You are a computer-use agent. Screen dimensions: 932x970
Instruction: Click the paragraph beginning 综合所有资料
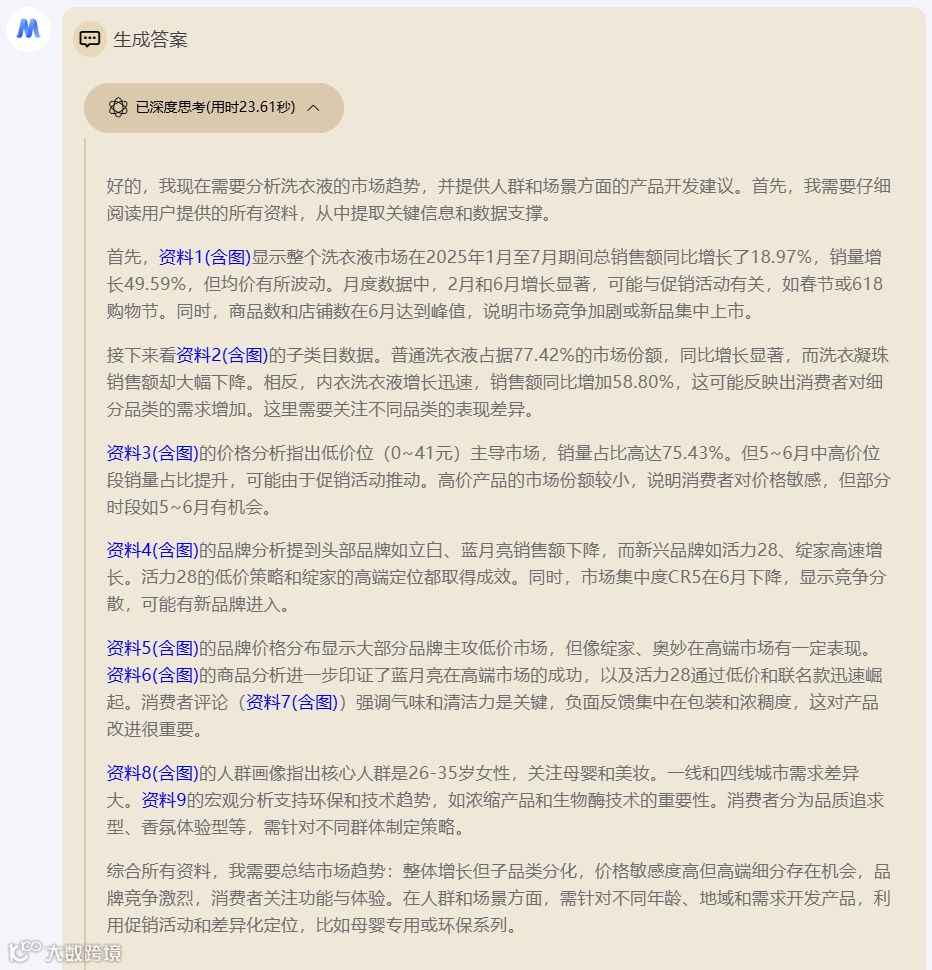[x=498, y=898]
